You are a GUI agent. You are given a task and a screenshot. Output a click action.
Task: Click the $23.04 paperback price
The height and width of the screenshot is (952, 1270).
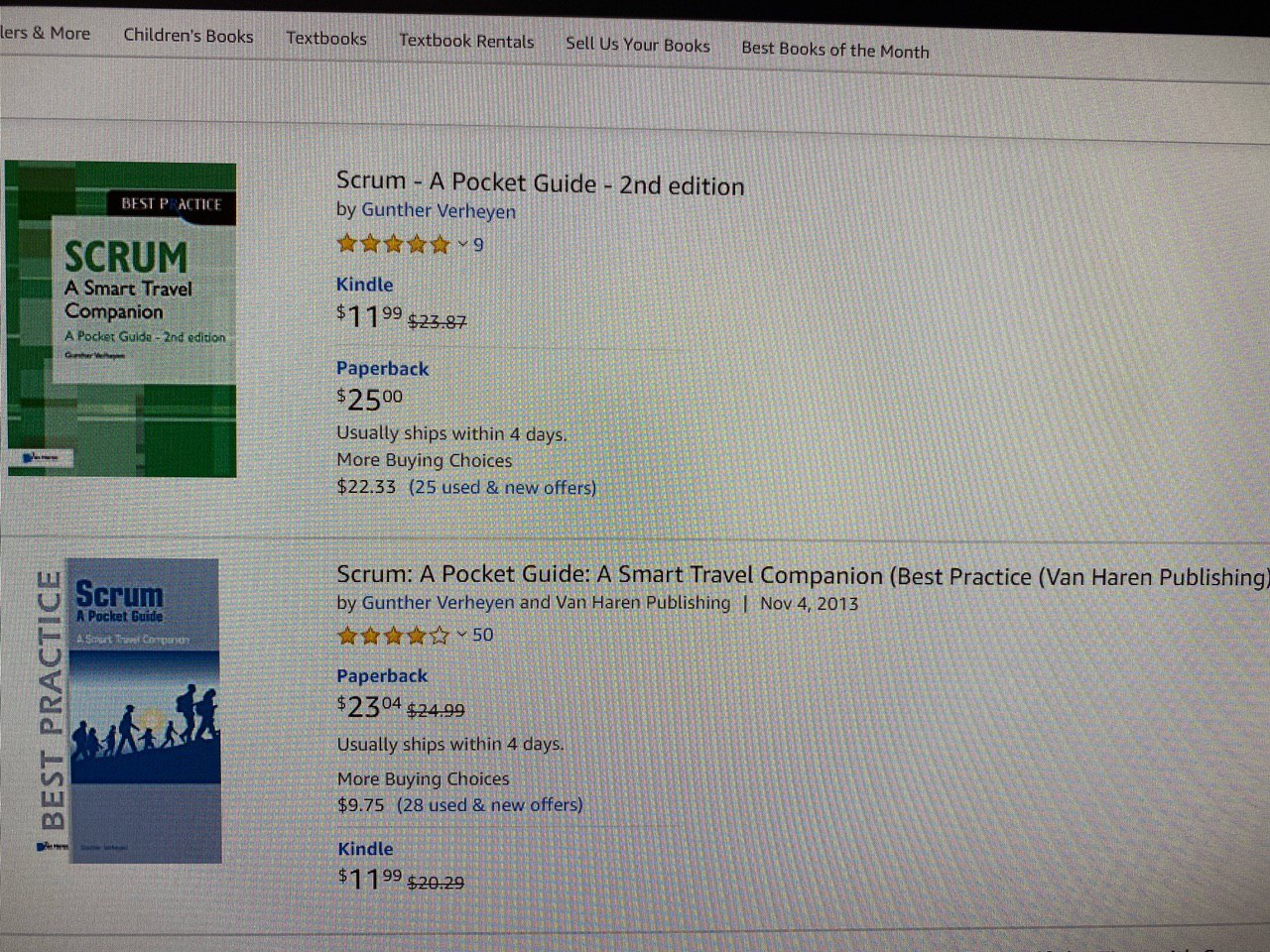tap(369, 707)
